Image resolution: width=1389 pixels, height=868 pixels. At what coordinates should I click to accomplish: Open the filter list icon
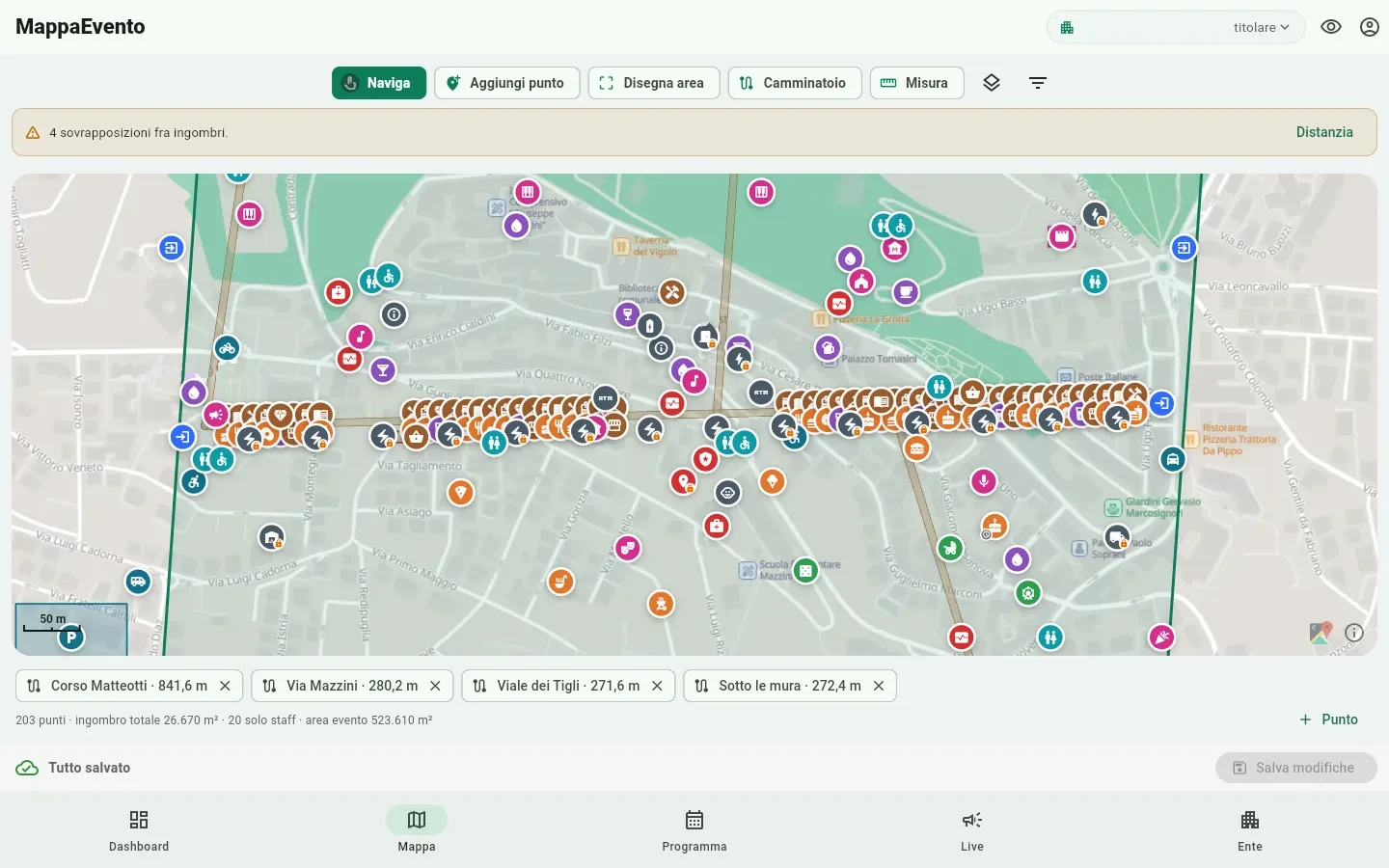click(1038, 83)
